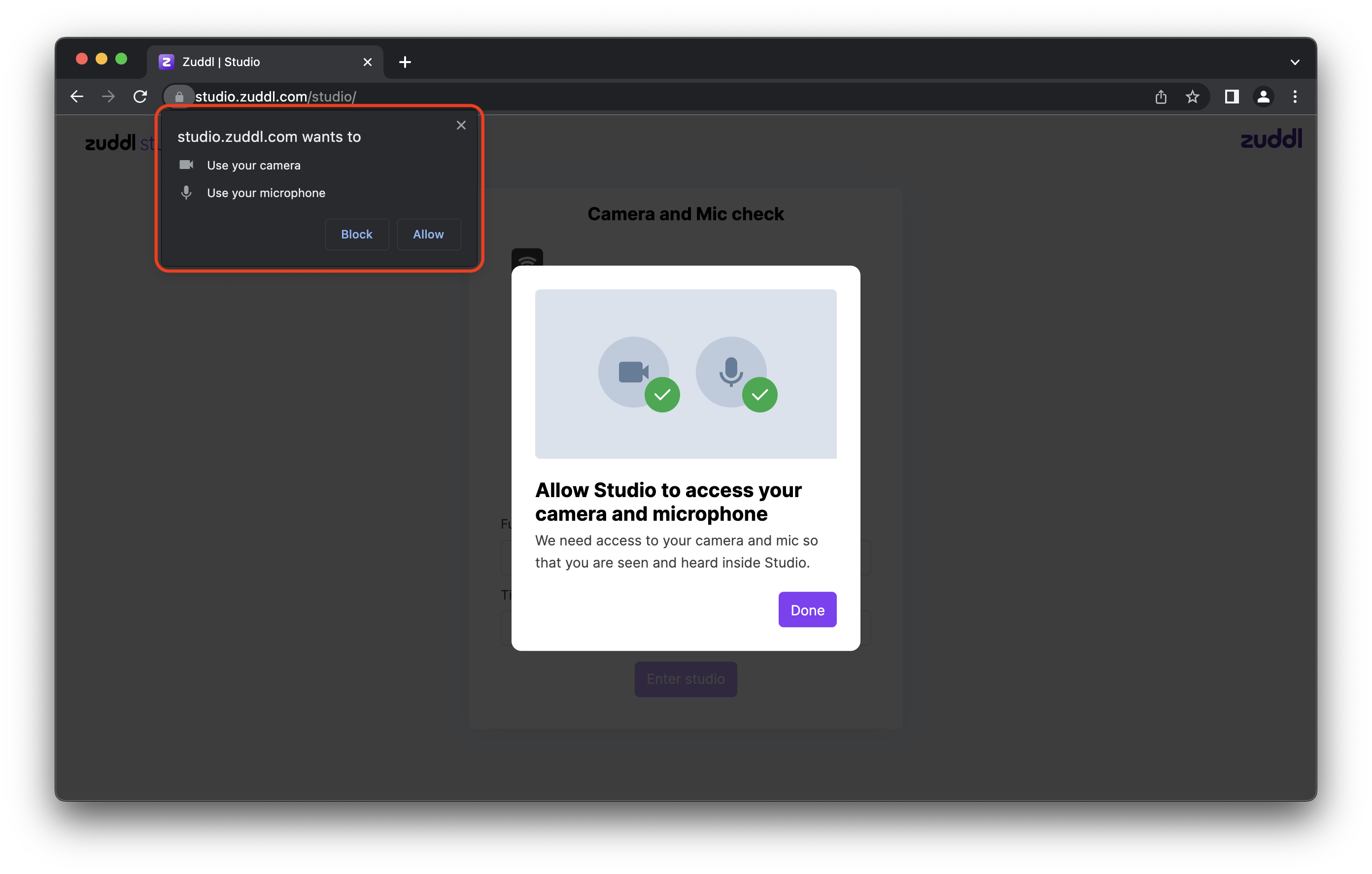Screen dimensions: 1372x874
Task: Open a new browser tab
Action: coord(405,62)
